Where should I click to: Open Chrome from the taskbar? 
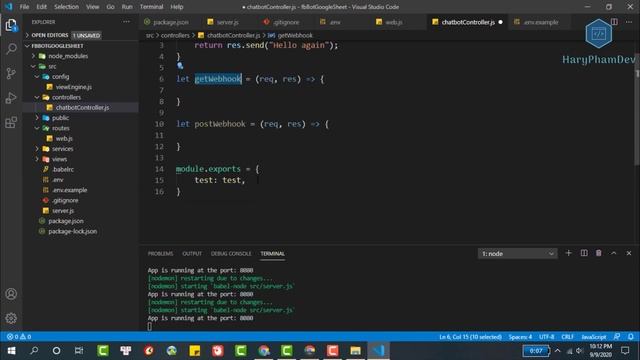[264, 351]
